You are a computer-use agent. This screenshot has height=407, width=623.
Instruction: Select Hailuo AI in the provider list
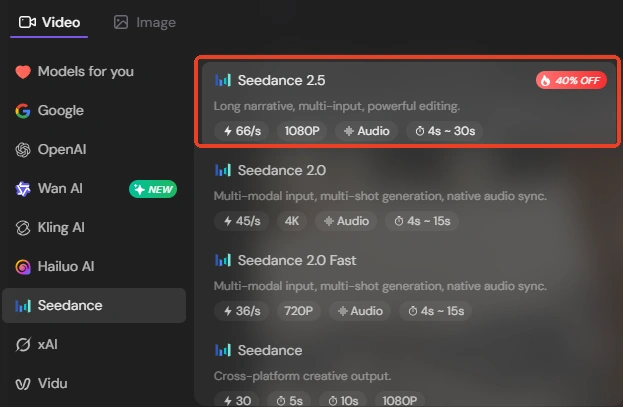[94, 266]
